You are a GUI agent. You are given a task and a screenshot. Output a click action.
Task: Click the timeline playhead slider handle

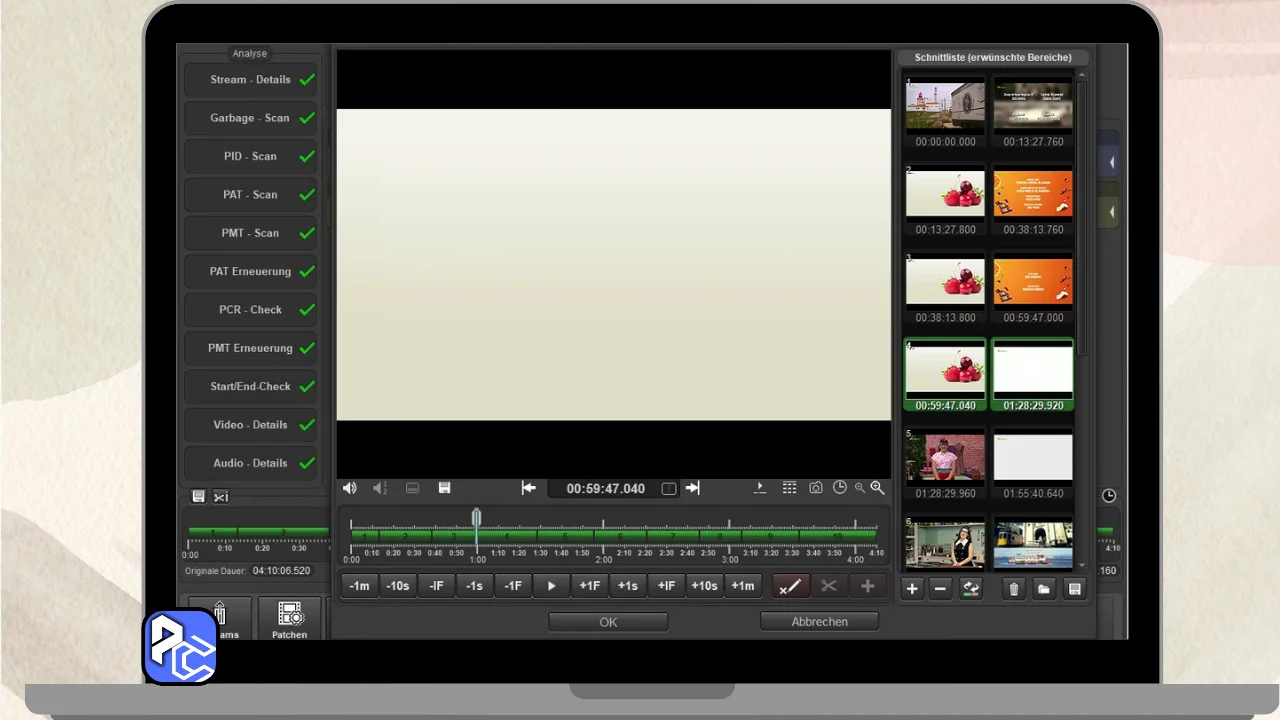point(476,517)
